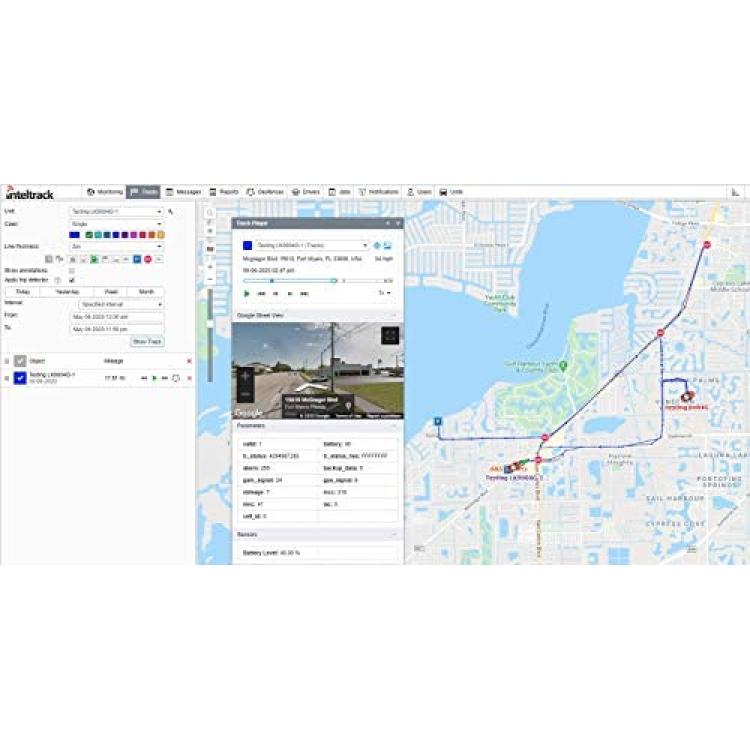Enable the Show annotations checkbox
This screenshot has width=750, height=750.
tap(72, 270)
